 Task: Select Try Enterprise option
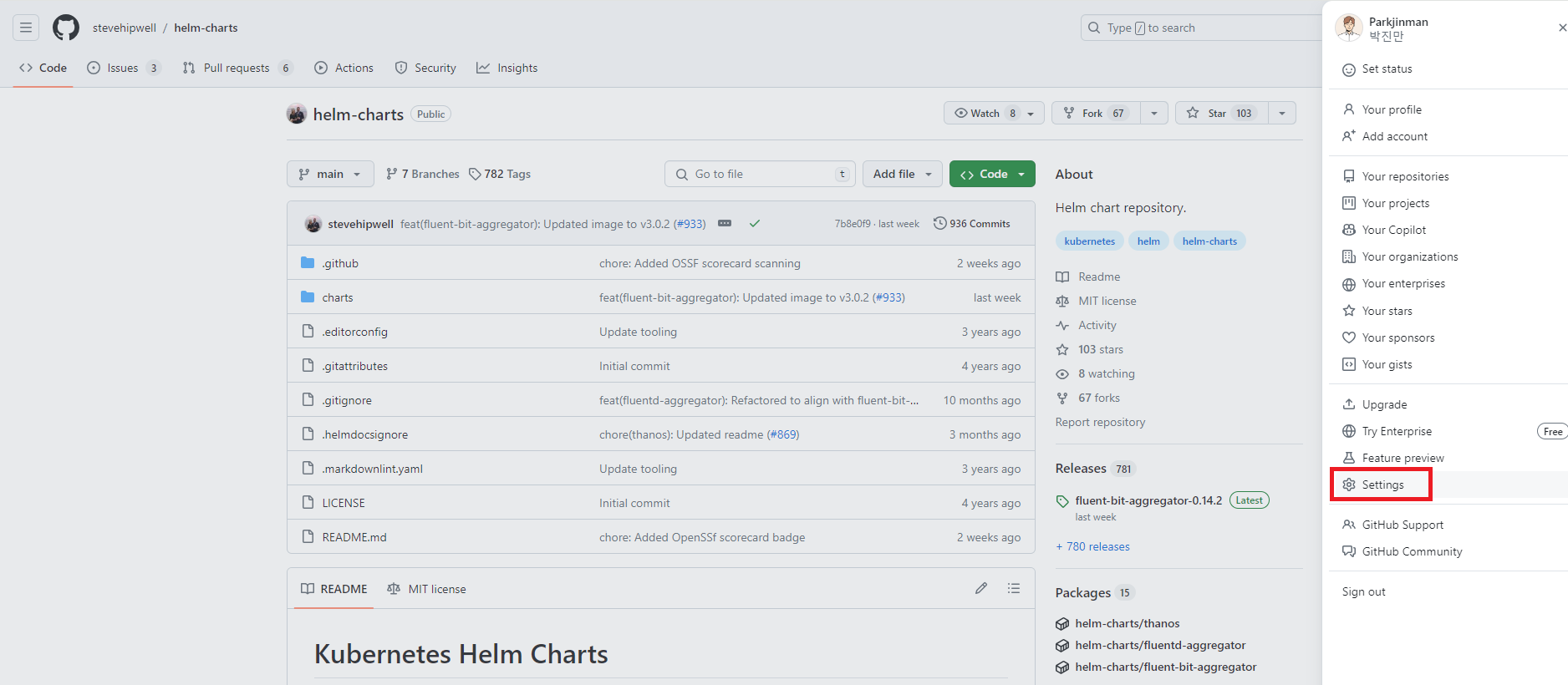(x=1387, y=431)
